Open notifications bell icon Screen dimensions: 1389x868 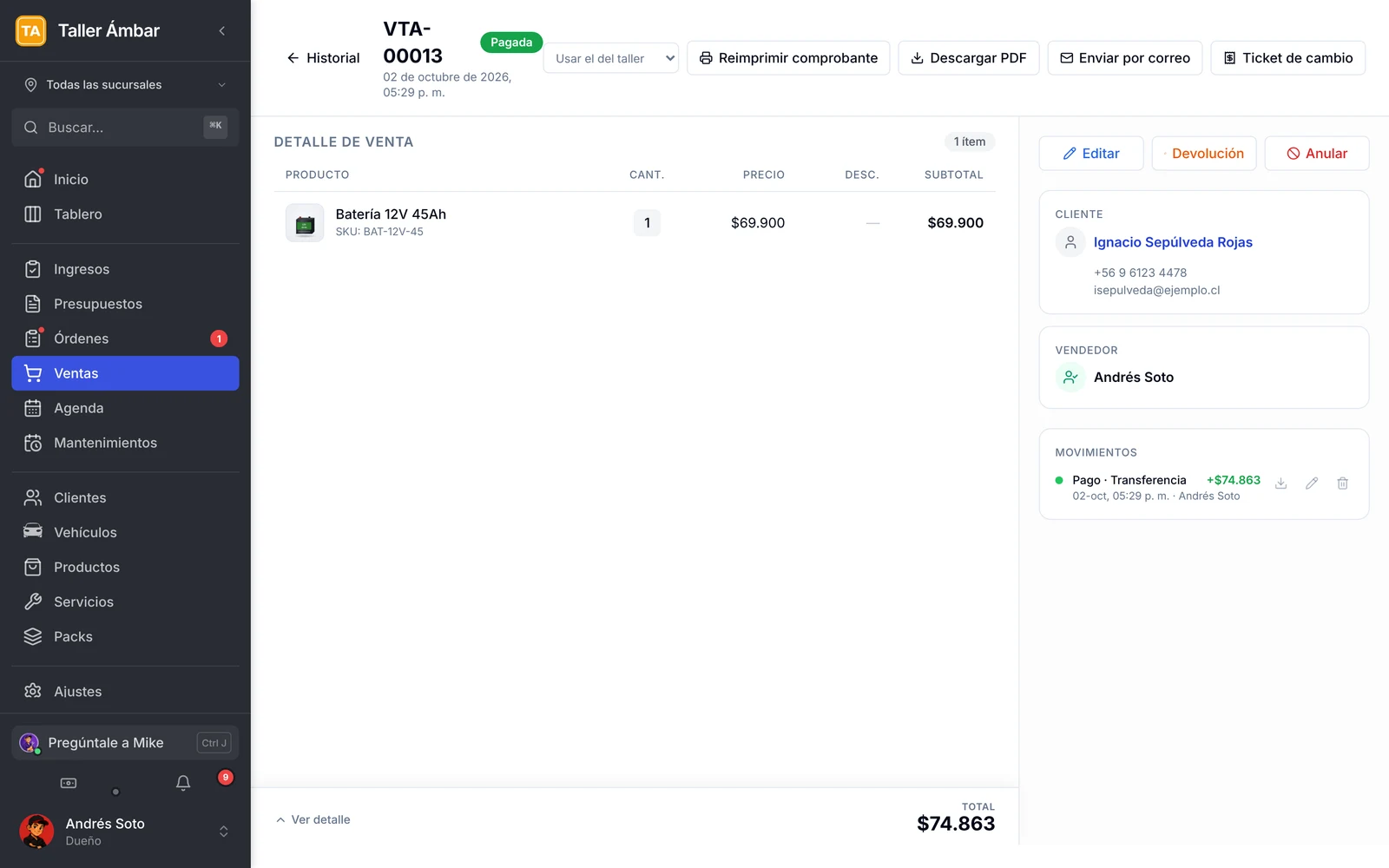pos(183,783)
